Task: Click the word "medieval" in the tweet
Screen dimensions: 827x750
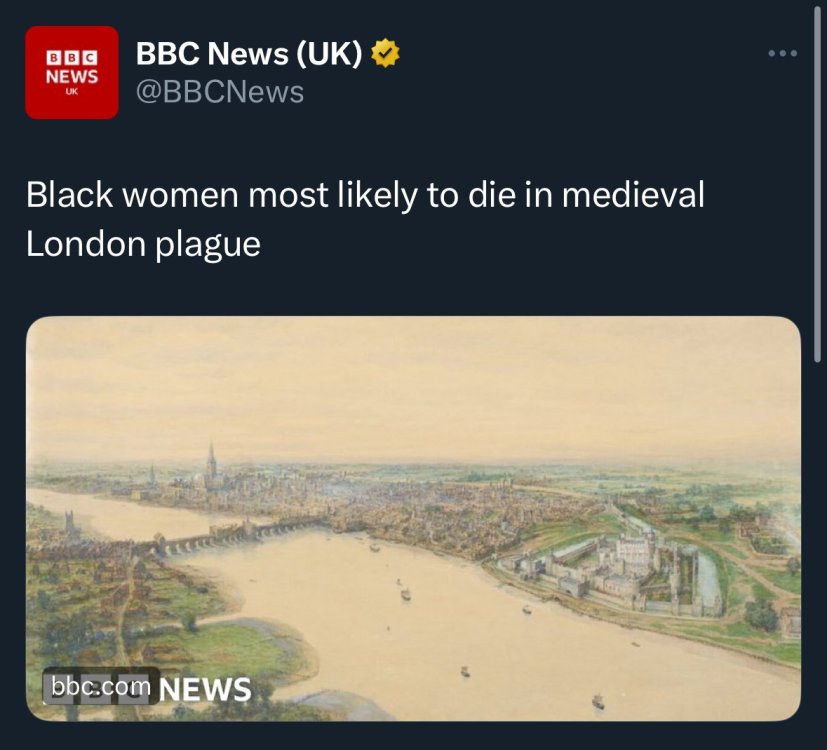Action: (x=633, y=195)
